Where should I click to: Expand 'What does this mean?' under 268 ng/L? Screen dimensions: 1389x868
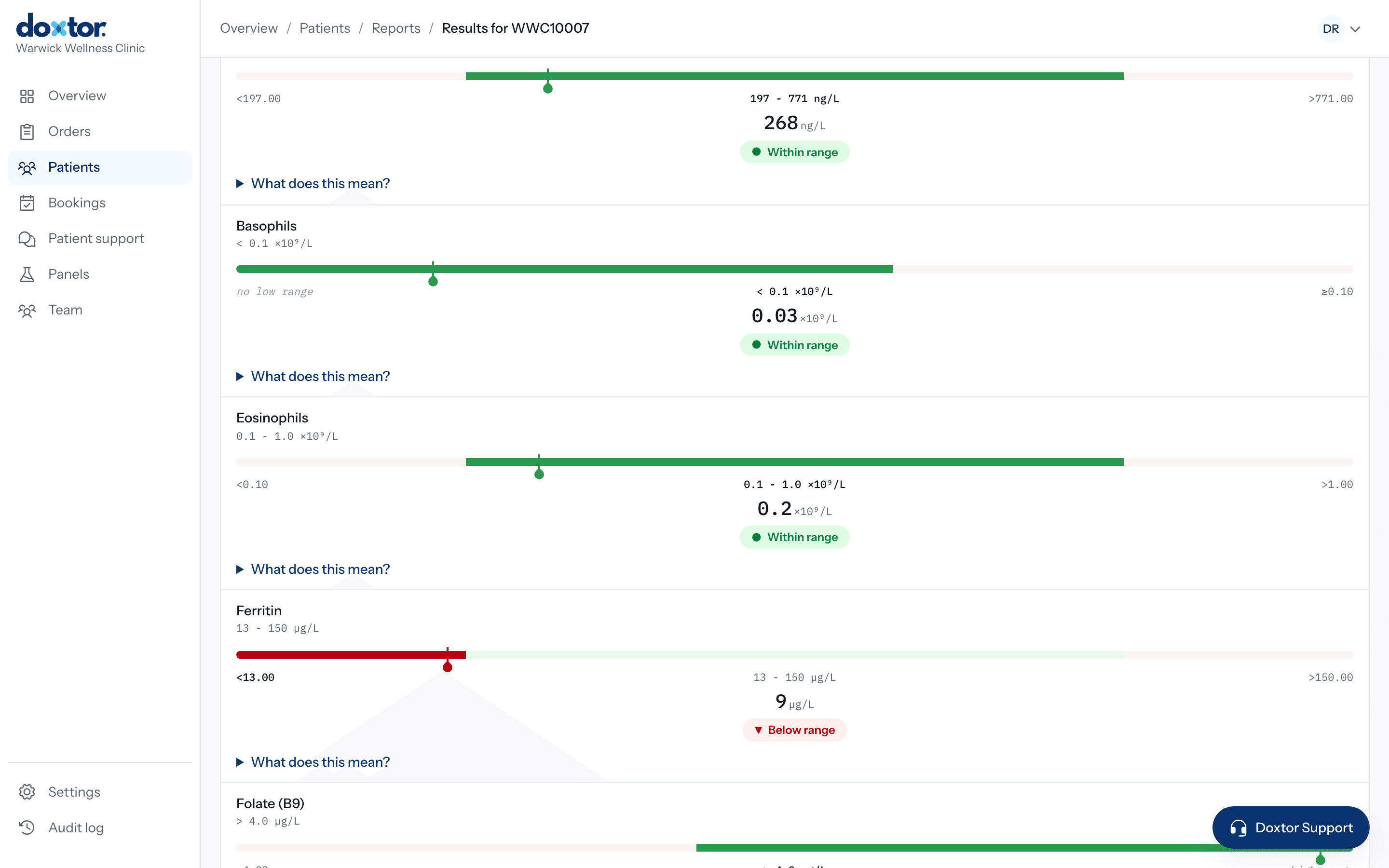[313, 183]
